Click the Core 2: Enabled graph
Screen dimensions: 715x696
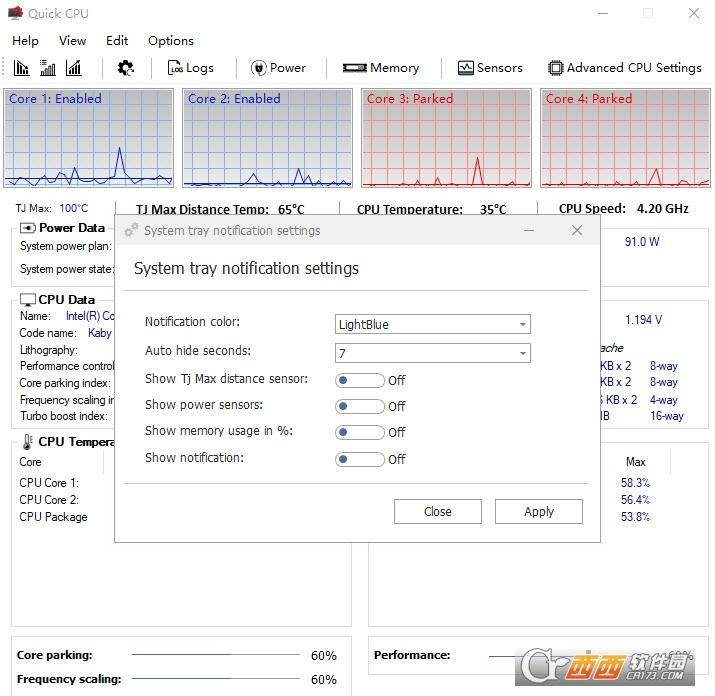click(x=267, y=138)
